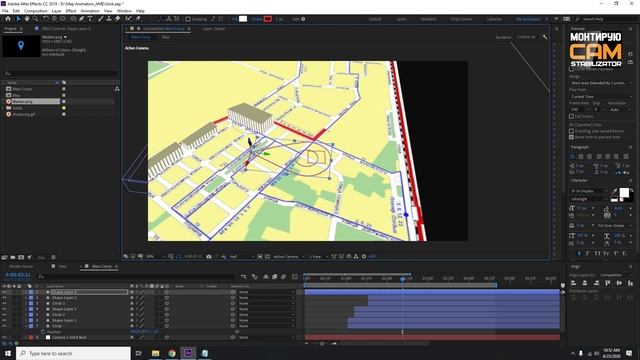The width and height of the screenshot is (640, 360).
Task: Toggle 'Move time to preview time' checkbox
Action: tap(571, 137)
